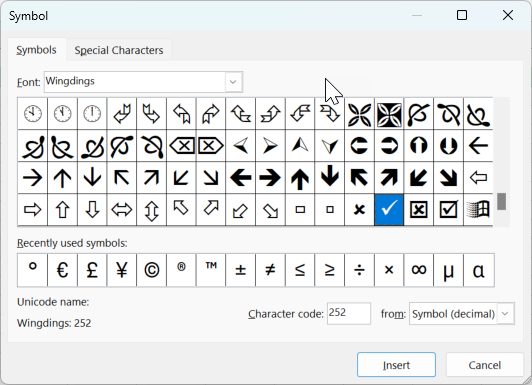The height and width of the screenshot is (385, 532).
Task: Maximize the Symbol dialog window
Action: (x=462, y=15)
